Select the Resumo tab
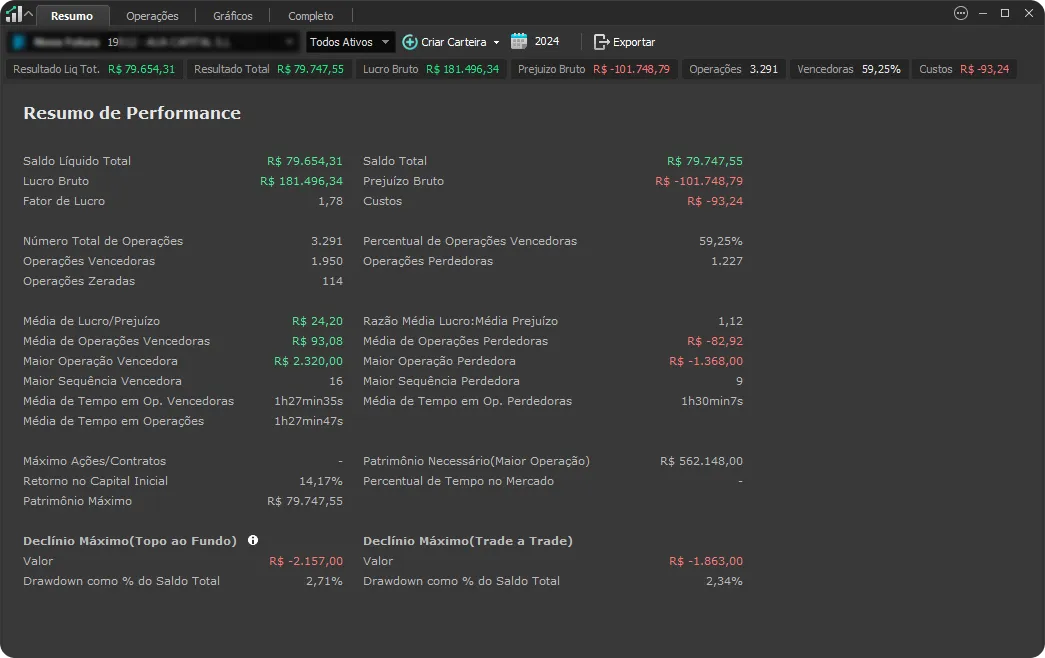The image size is (1045, 658). 72,16
